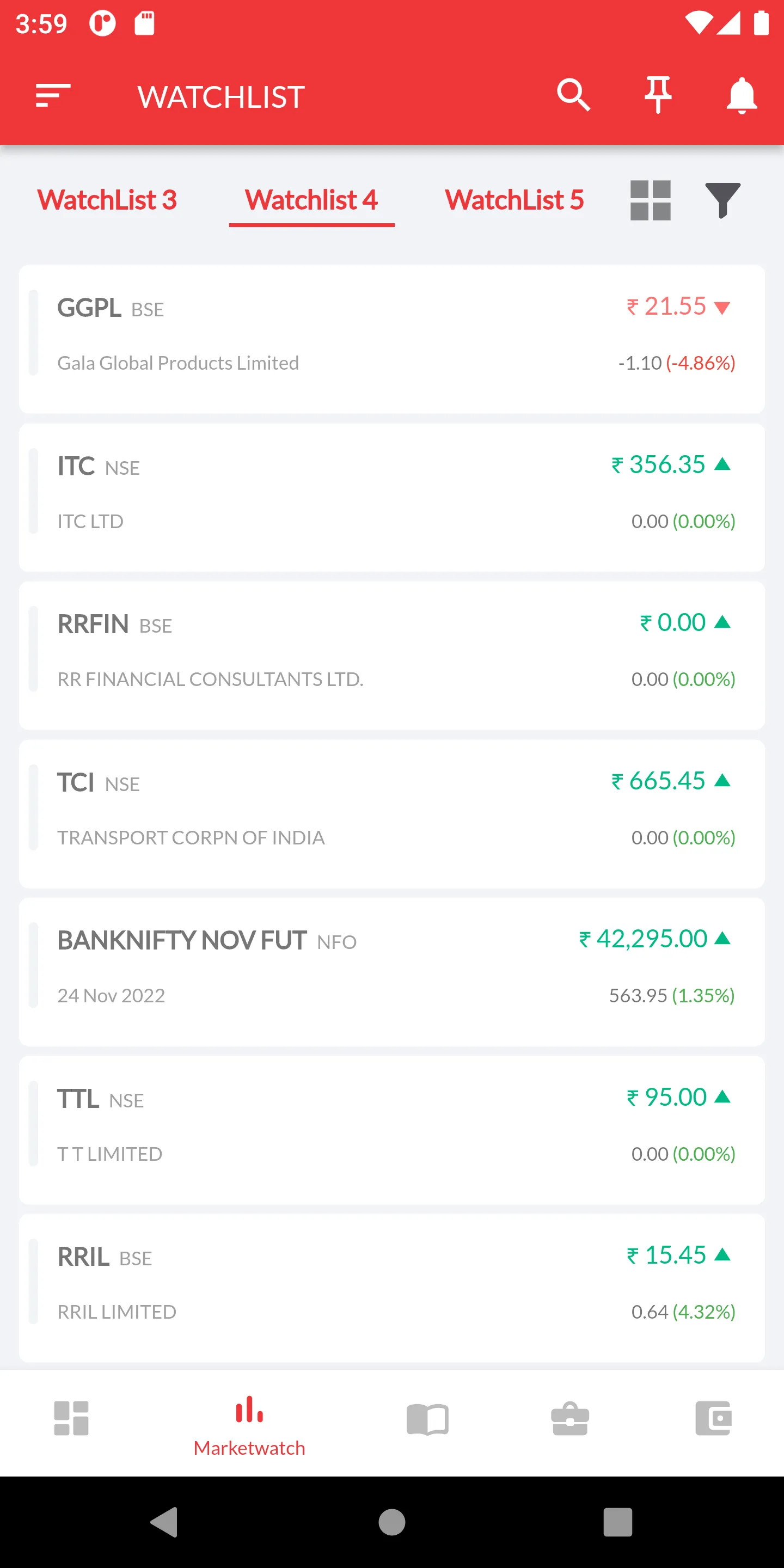Open notifications bell icon
The width and height of the screenshot is (784, 1568).
pyautogui.click(x=742, y=96)
